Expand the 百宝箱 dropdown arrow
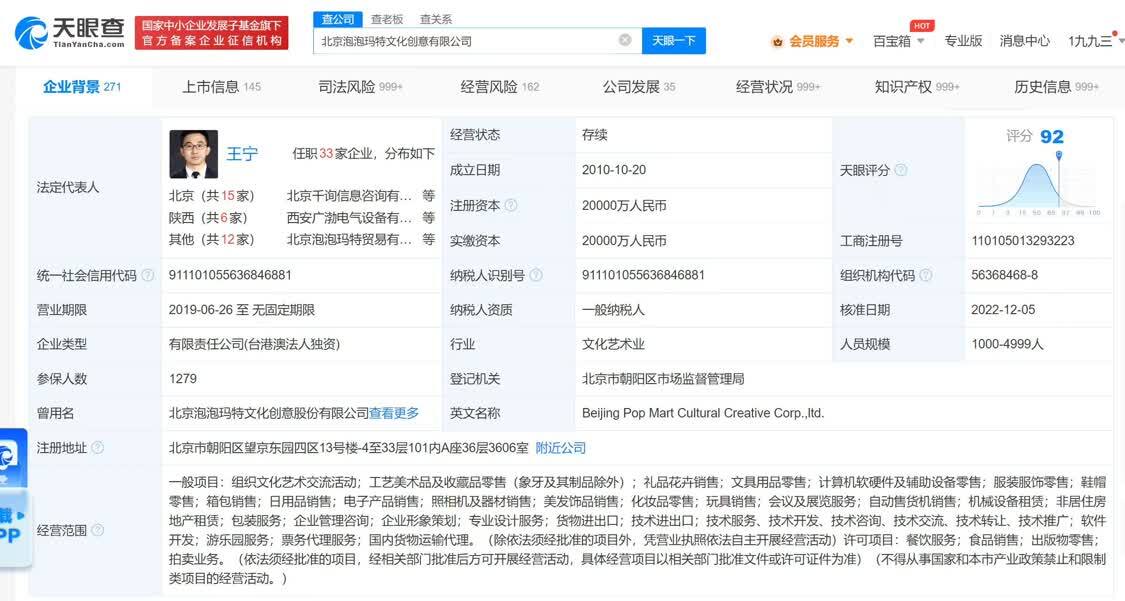1125x601 pixels. [x=921, y=41]
